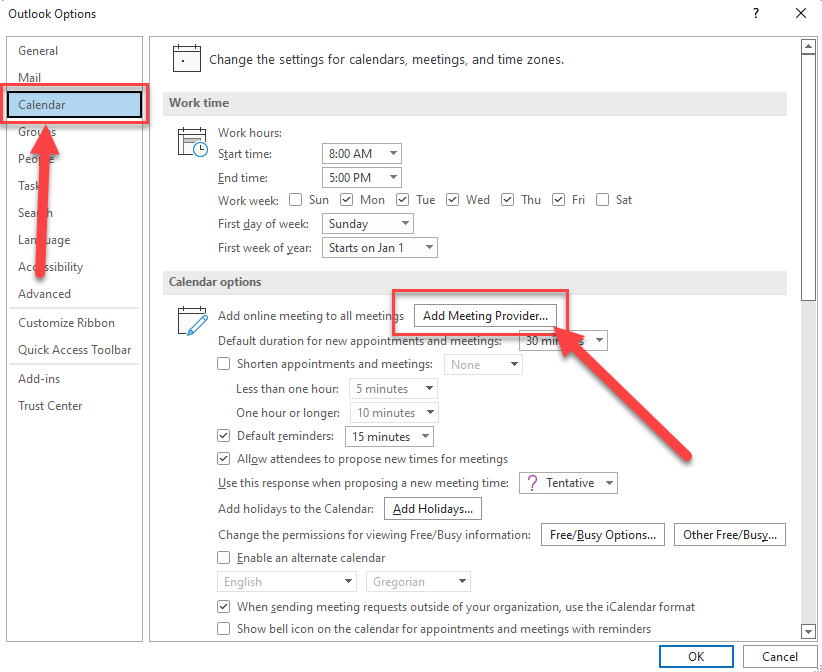Click the vertical scrollbar thumb
The image size is (822, 672).
coord(808,177)
